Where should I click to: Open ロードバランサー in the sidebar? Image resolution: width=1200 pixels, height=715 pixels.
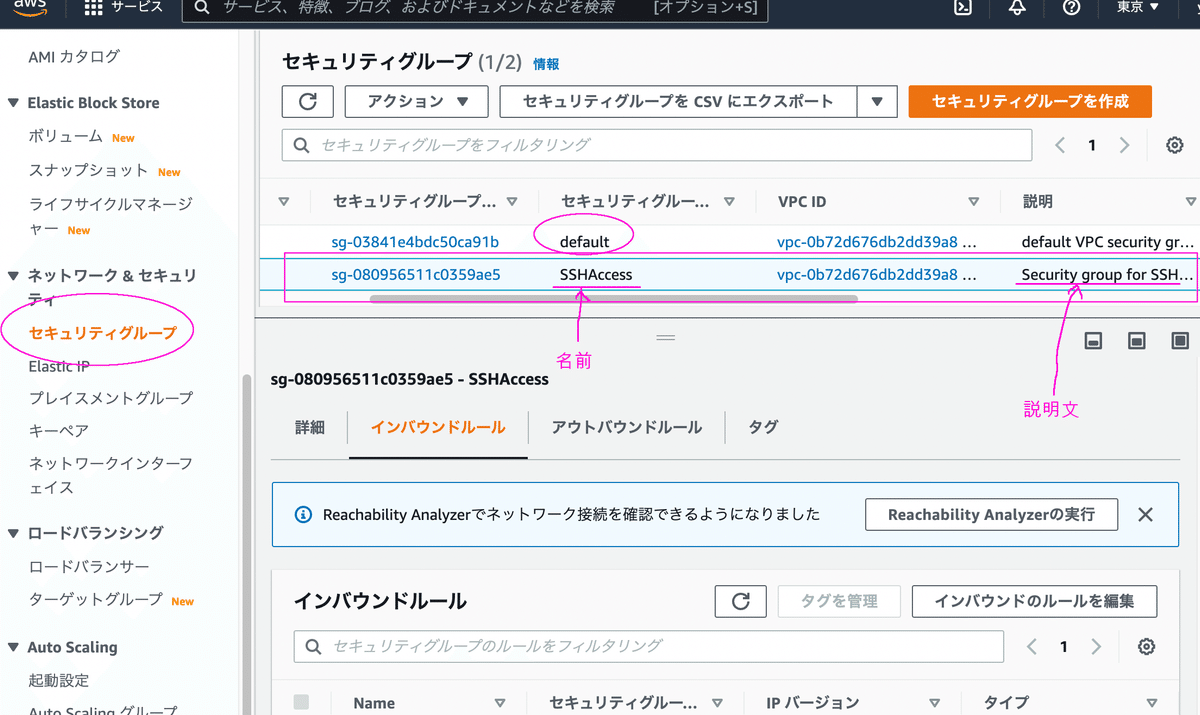pos(89,566)
